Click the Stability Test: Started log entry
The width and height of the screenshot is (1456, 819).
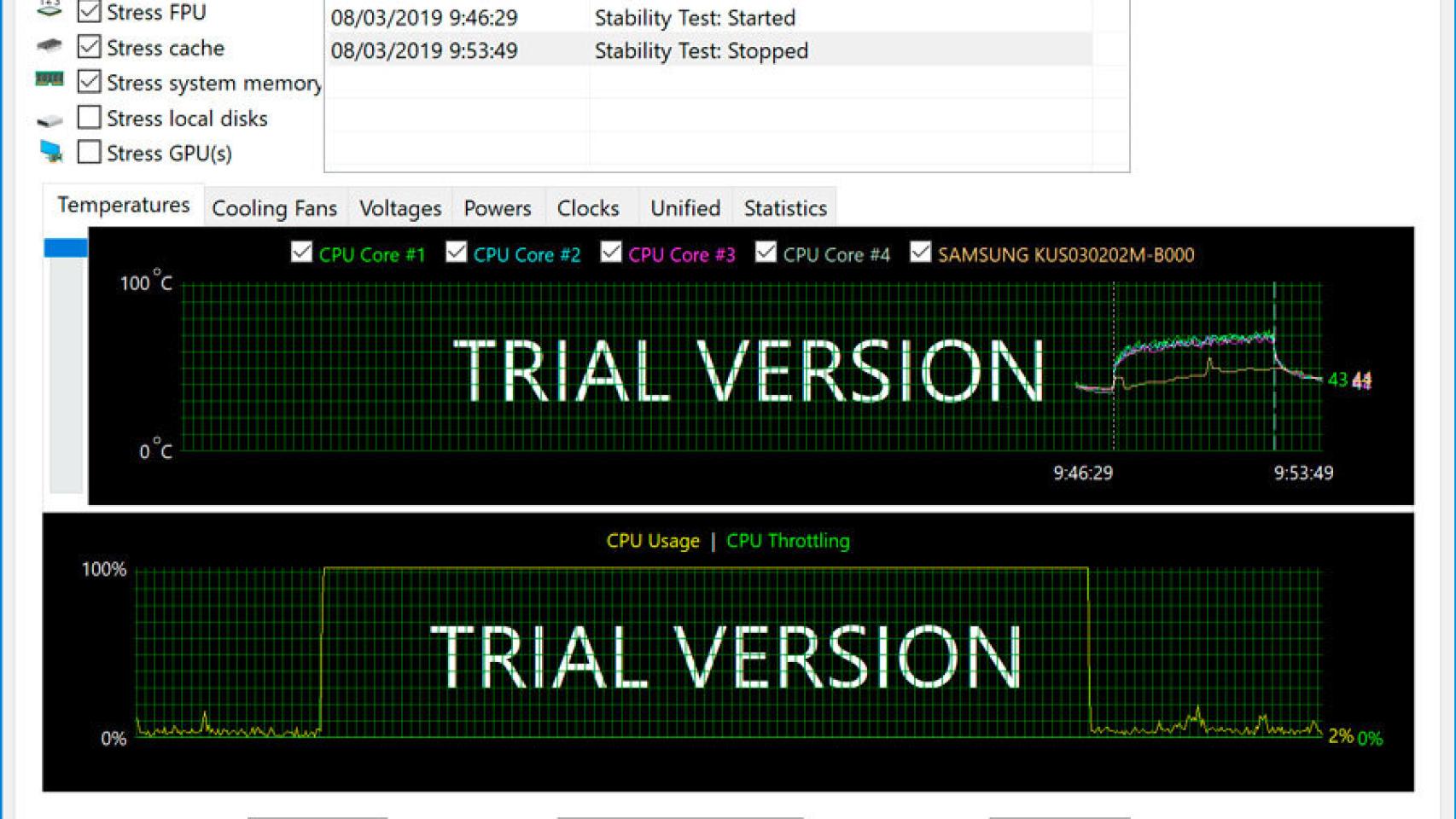(694, 17)
